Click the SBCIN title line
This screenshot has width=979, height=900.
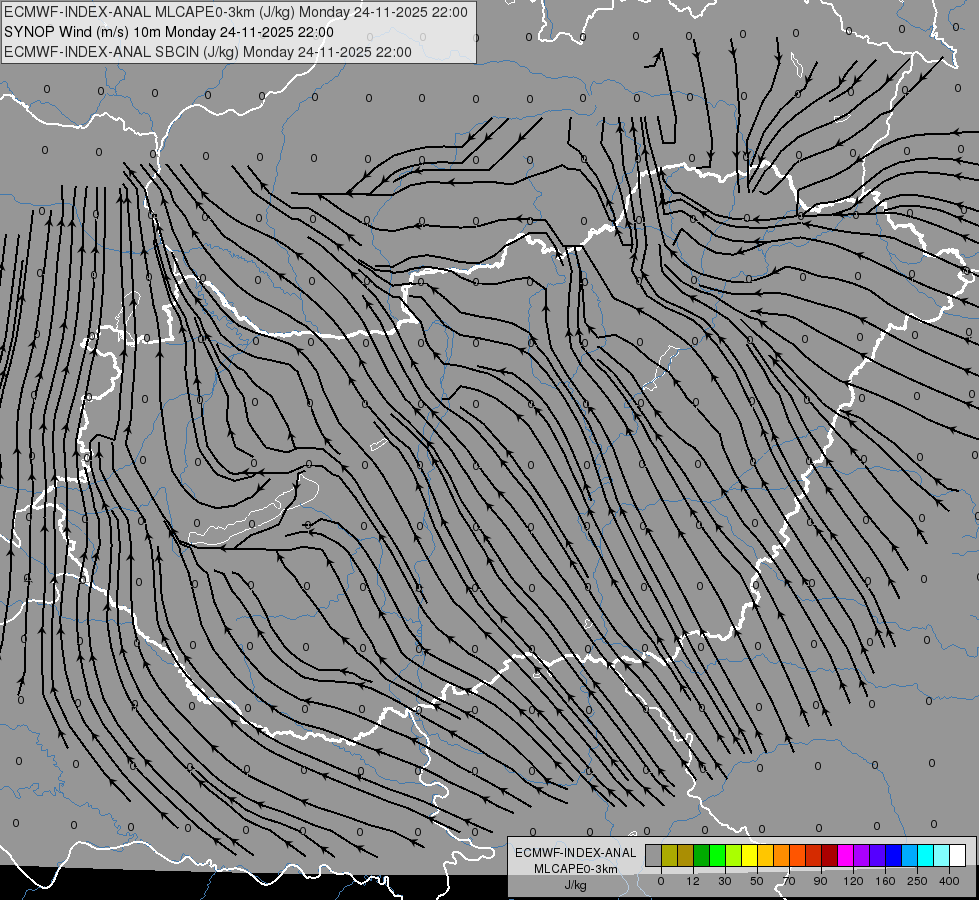(208, 52)
